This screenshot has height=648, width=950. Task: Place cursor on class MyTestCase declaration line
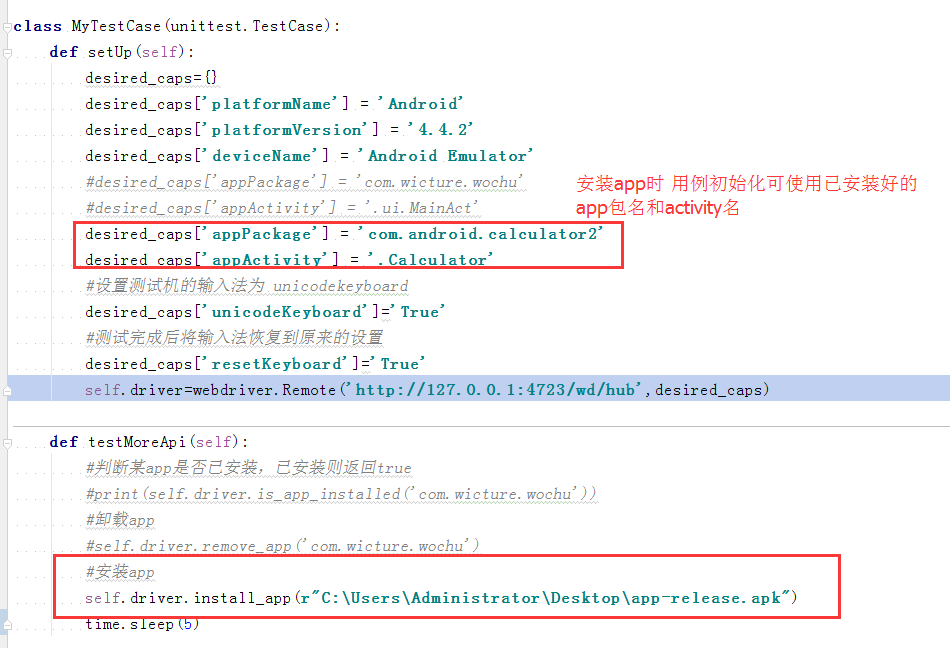click(176, 26)
